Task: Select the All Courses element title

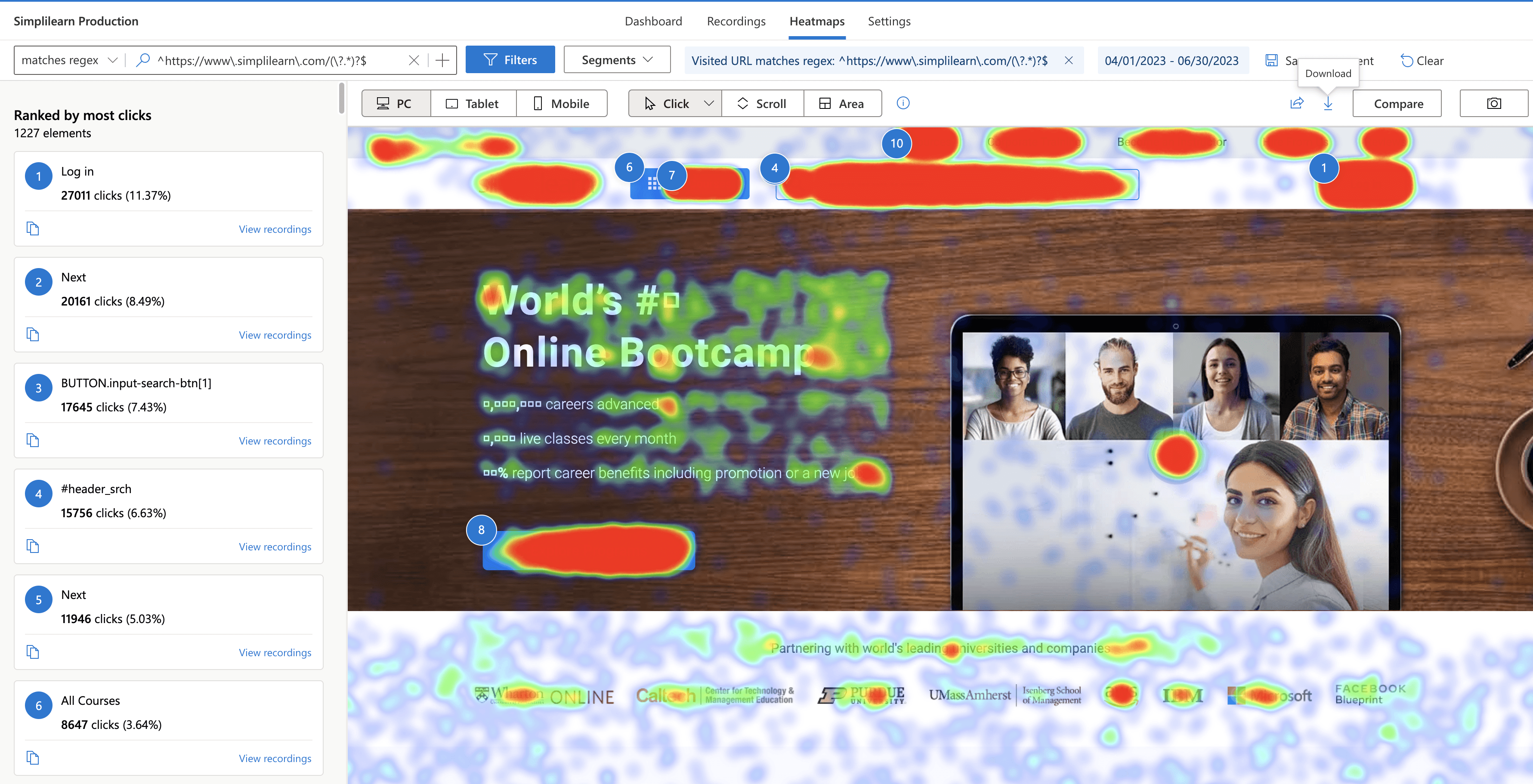Action: coord(90,701)
